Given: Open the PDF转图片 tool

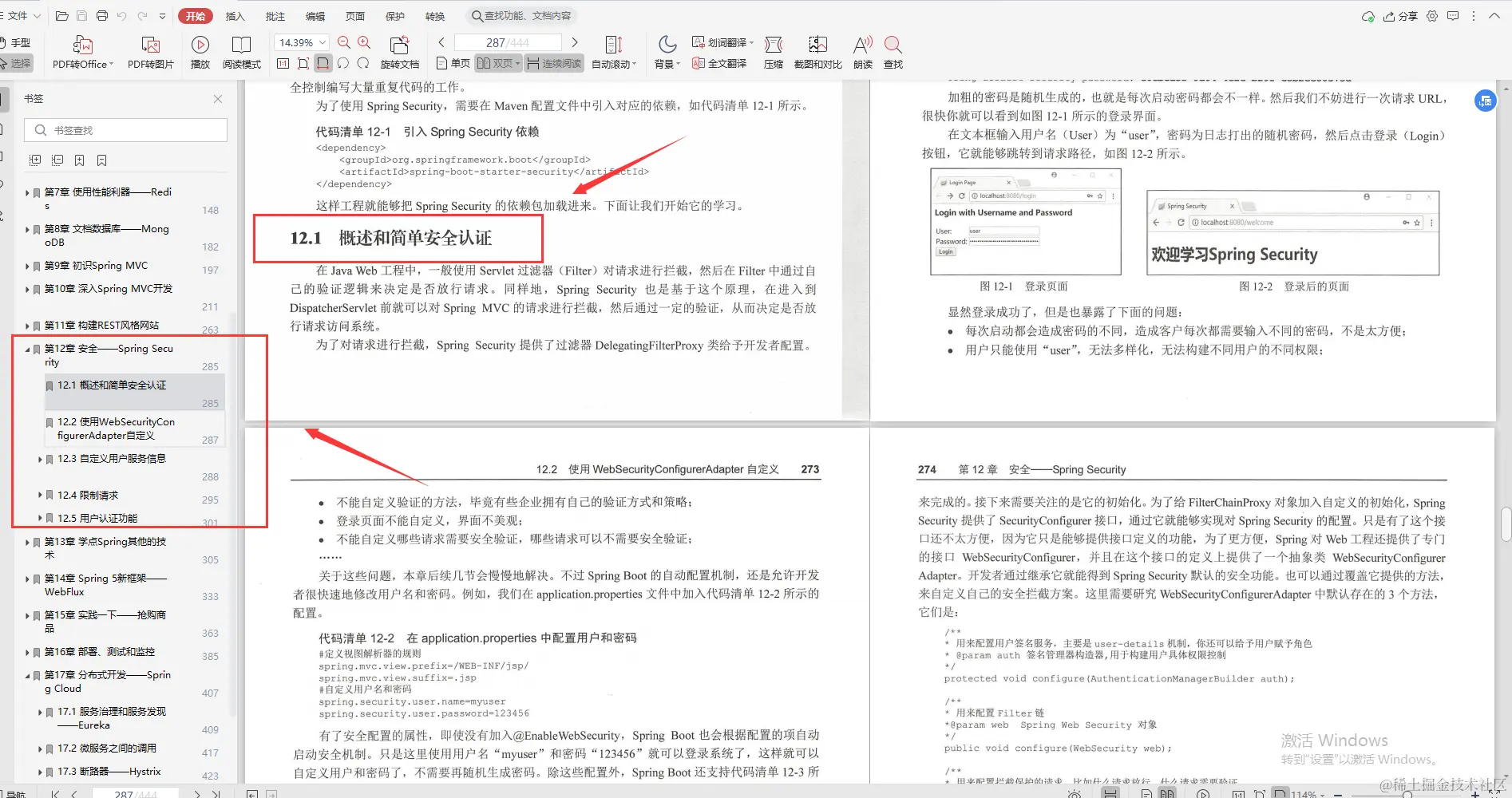Looking at the screenshot, I should [149, 51].
